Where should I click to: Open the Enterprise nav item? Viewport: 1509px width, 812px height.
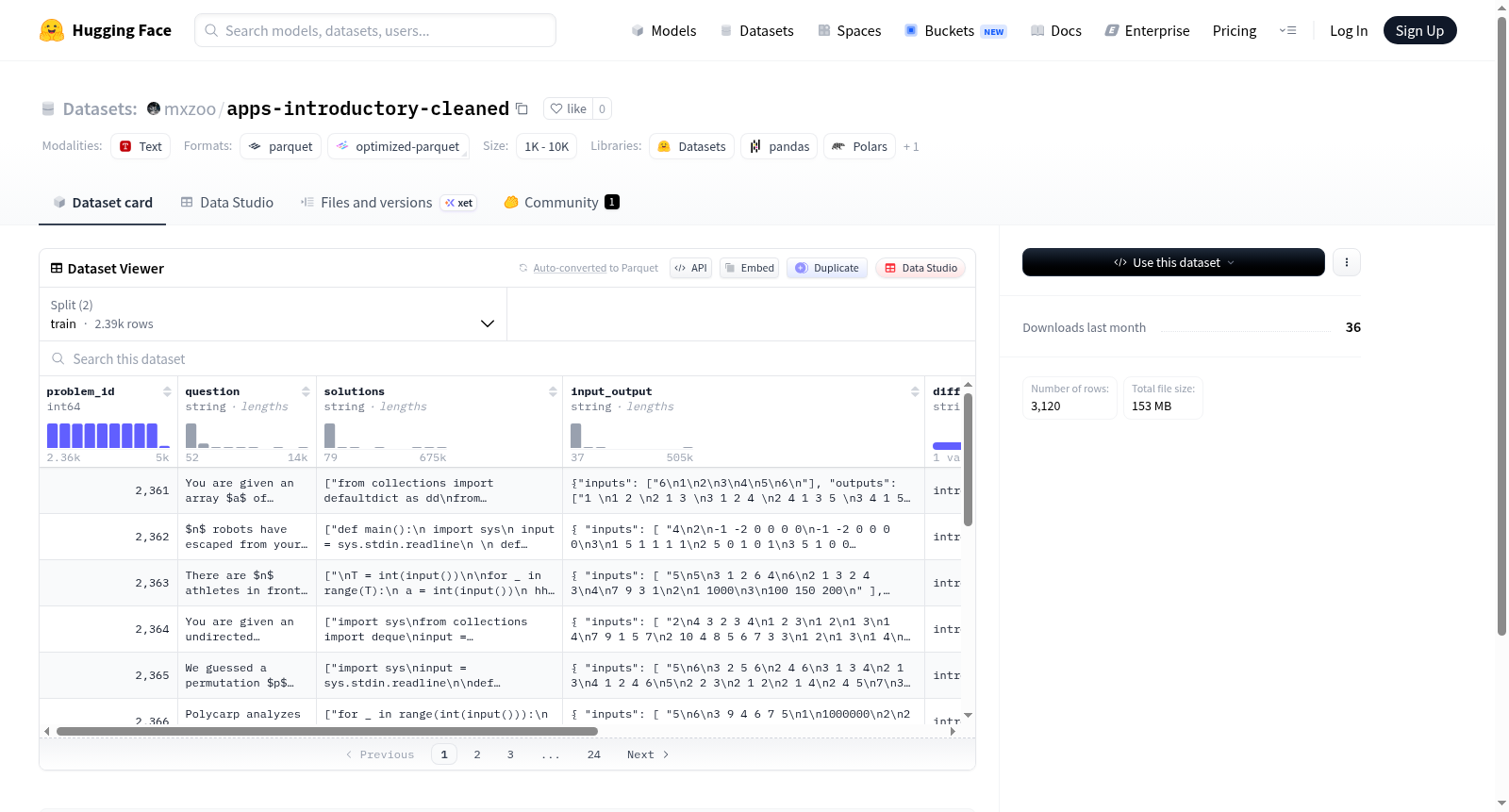[1147, 30]
